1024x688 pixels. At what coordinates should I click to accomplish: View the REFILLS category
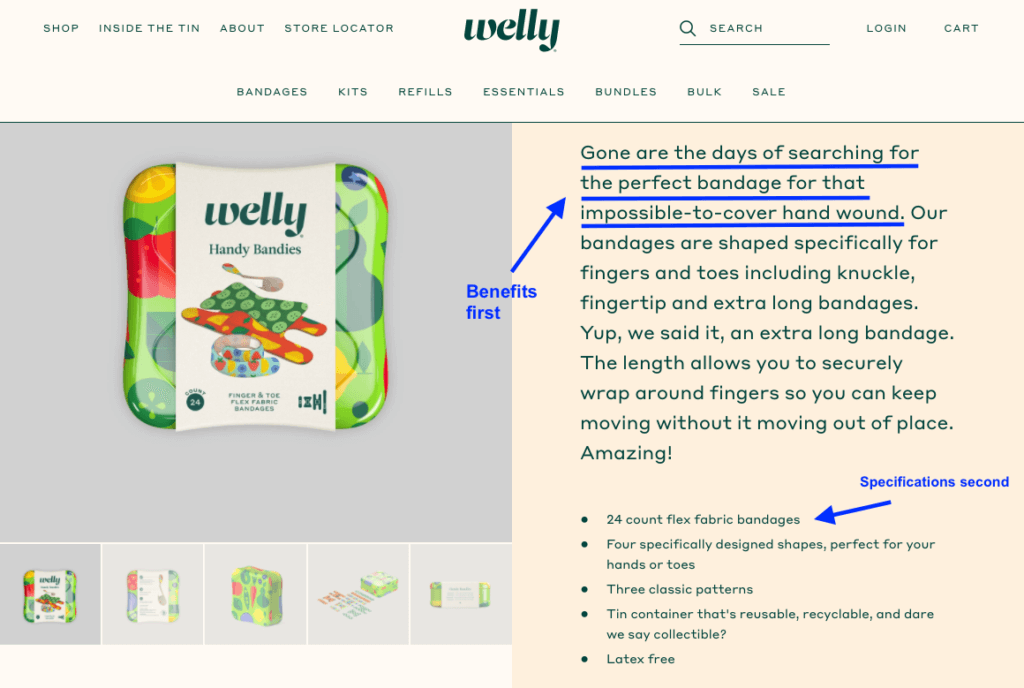coord(425,91)
